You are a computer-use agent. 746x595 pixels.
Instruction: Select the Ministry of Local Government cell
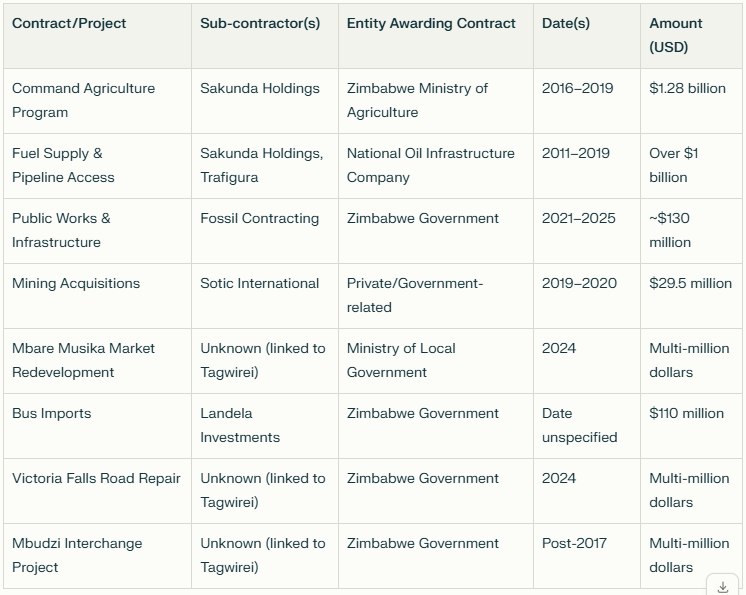coord(401,360)
